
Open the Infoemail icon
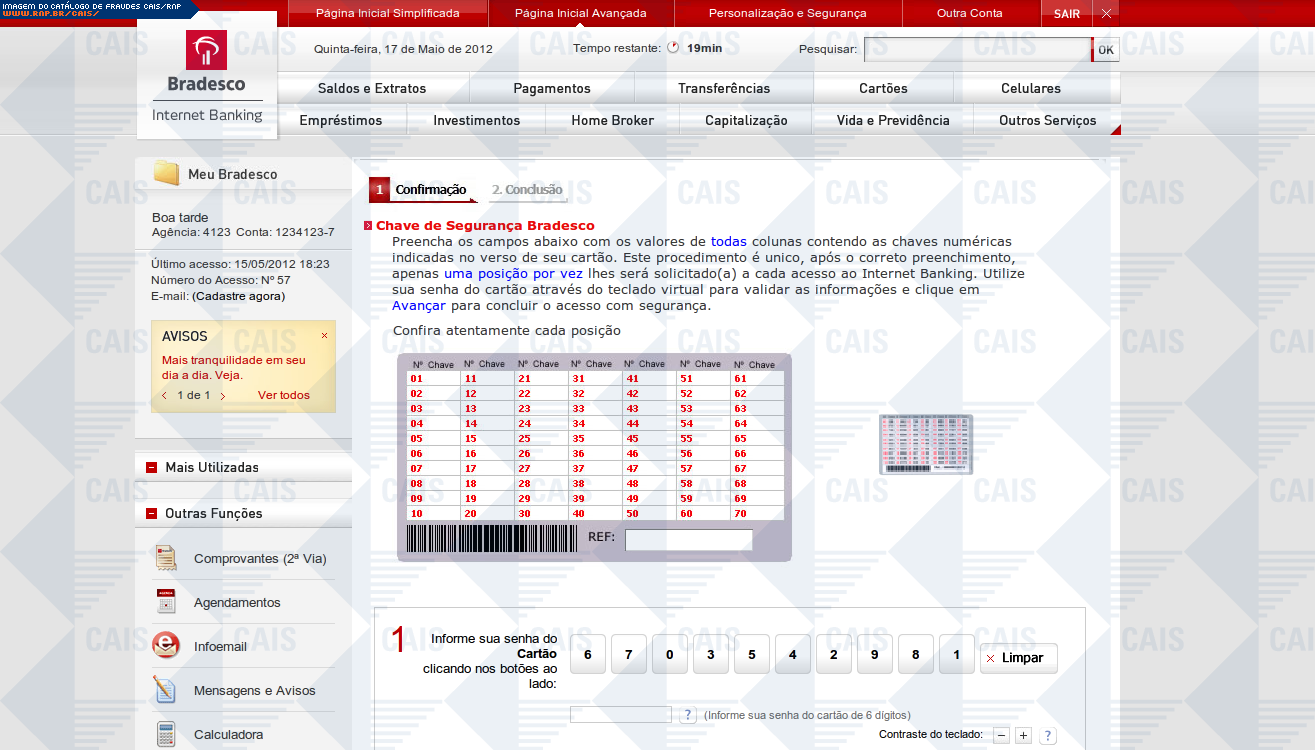(166, 646)
